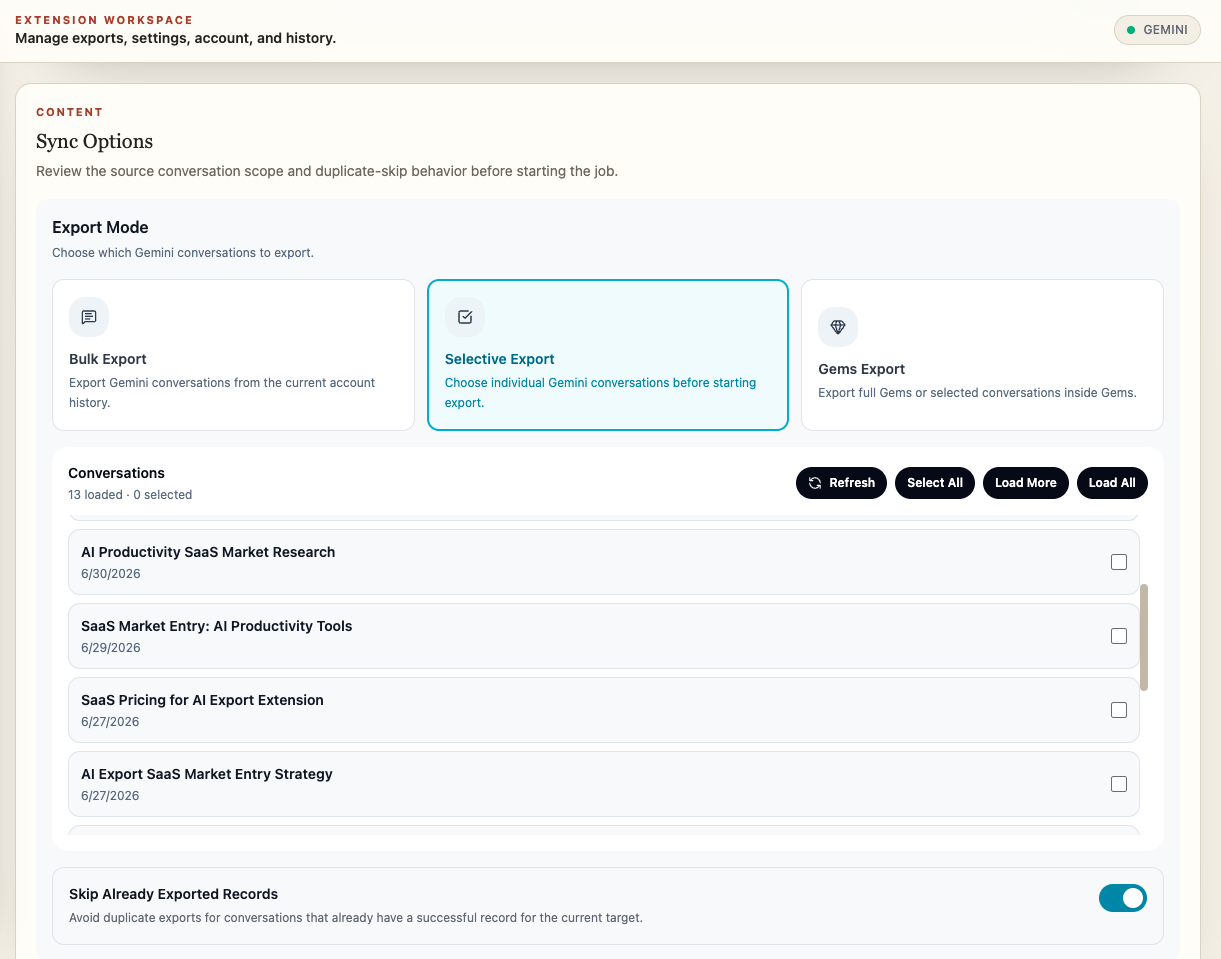
Task: Click the EXTENSION WORKSPACE header text
Action: 104,20
